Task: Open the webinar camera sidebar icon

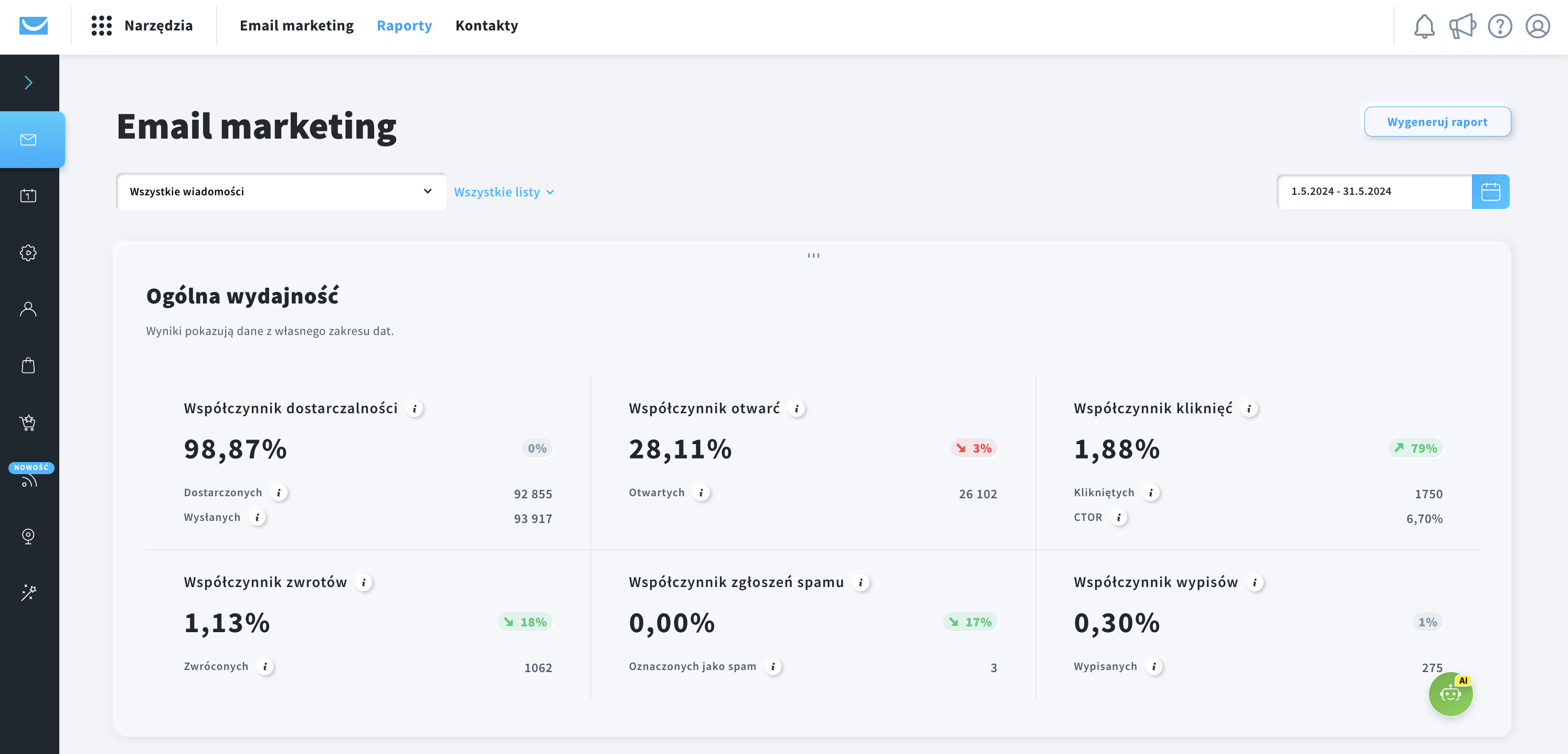Action: 29,536
